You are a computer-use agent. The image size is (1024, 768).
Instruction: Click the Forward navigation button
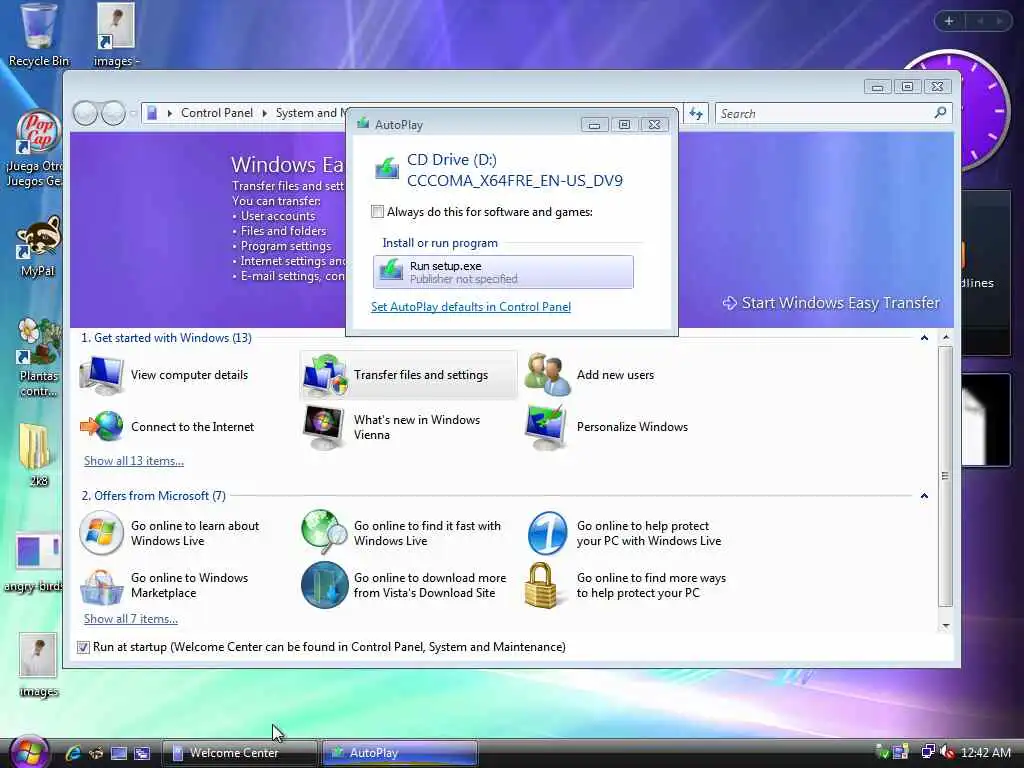pos(113,114)
